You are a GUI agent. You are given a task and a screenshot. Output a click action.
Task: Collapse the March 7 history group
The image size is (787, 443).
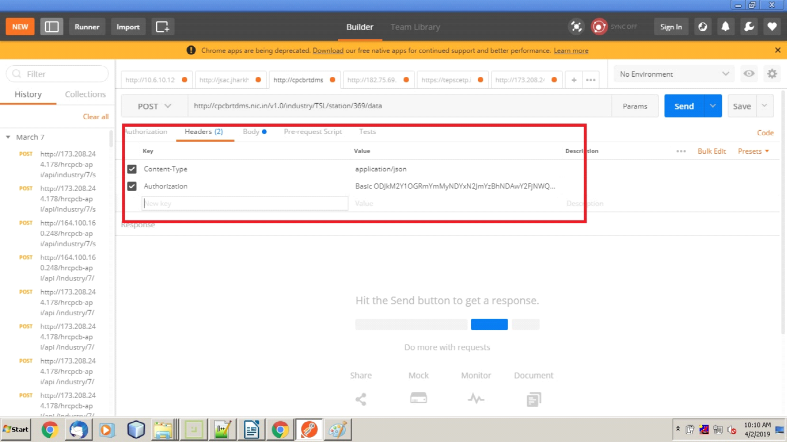8,137
